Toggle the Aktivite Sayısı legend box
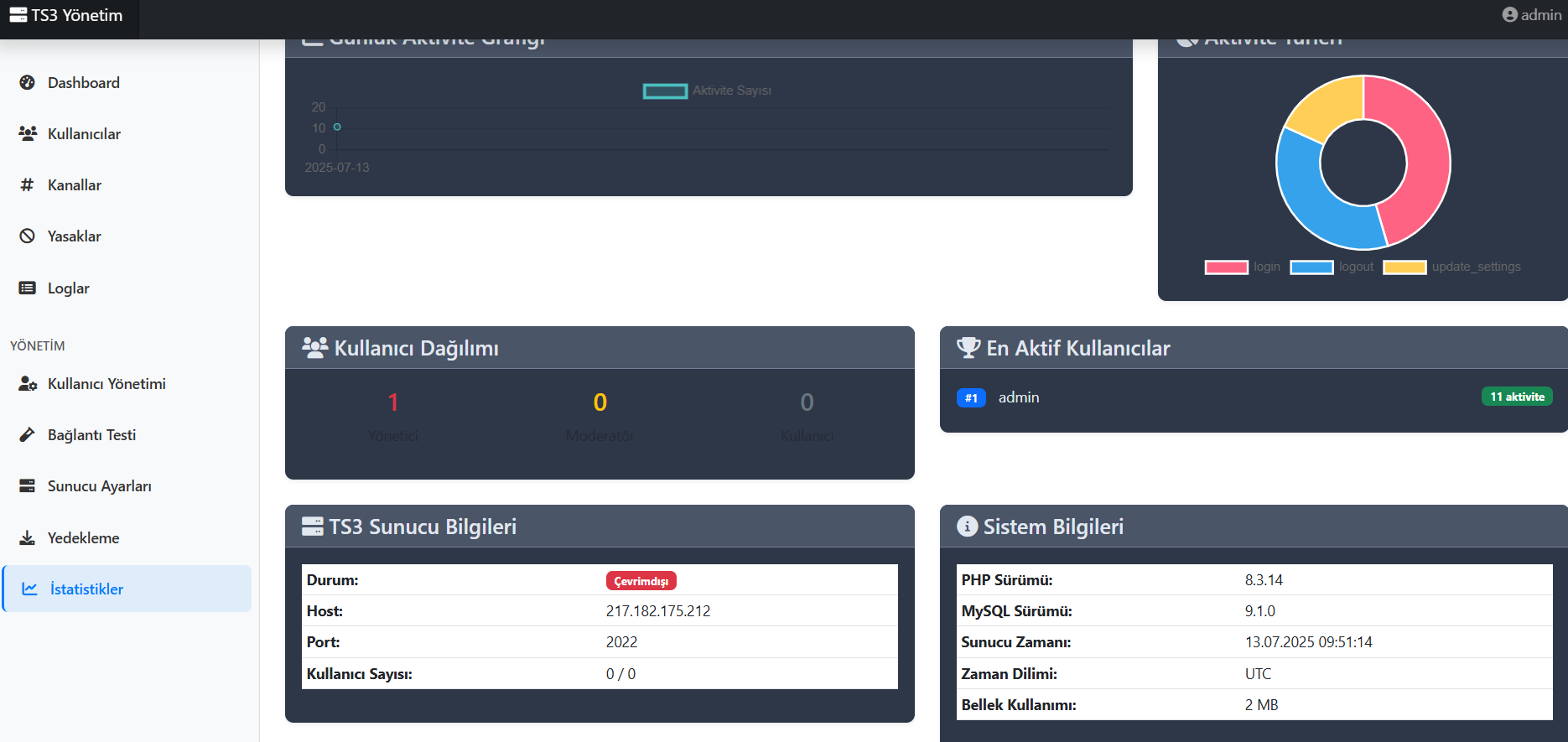 click(x=665, y=91)
